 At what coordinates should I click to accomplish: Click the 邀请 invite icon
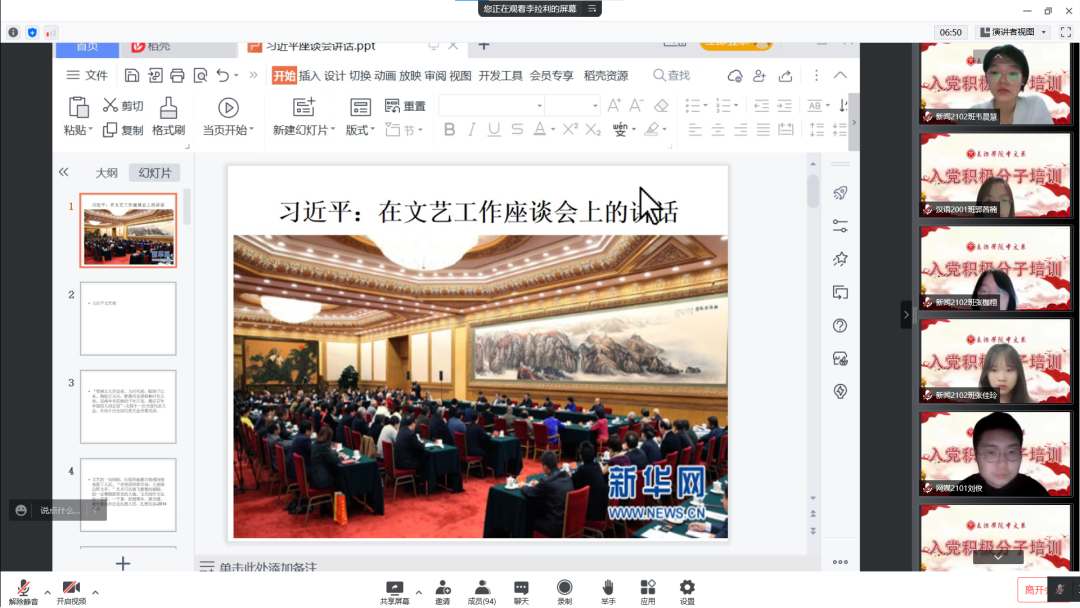[442, 588]
